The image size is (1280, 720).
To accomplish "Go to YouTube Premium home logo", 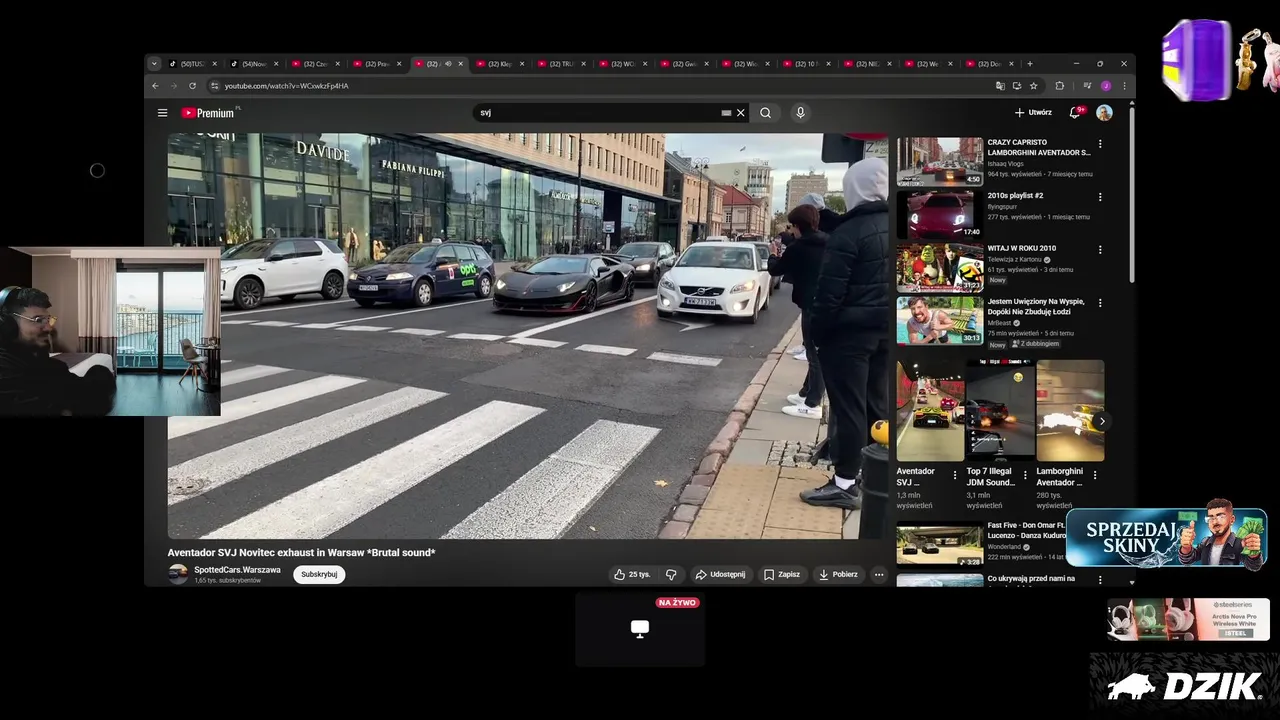I will pos(208,113).
